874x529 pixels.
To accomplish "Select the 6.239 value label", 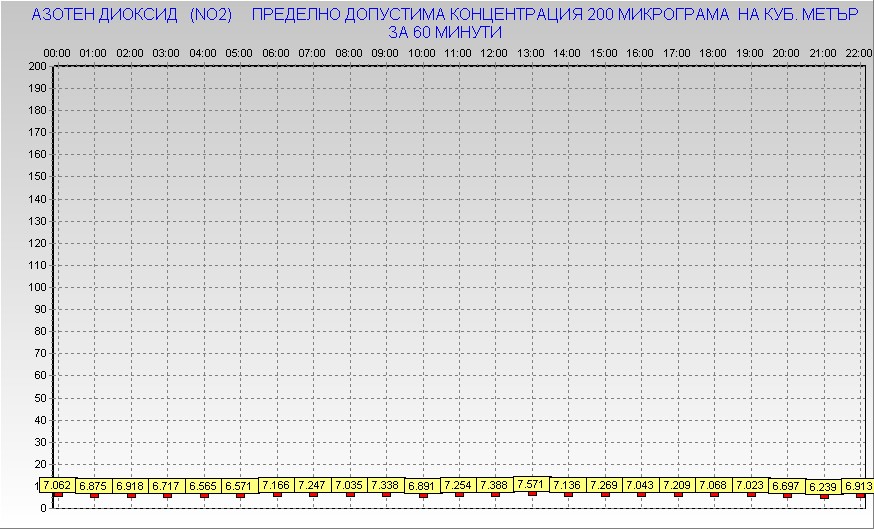I will tap(822, 487).
